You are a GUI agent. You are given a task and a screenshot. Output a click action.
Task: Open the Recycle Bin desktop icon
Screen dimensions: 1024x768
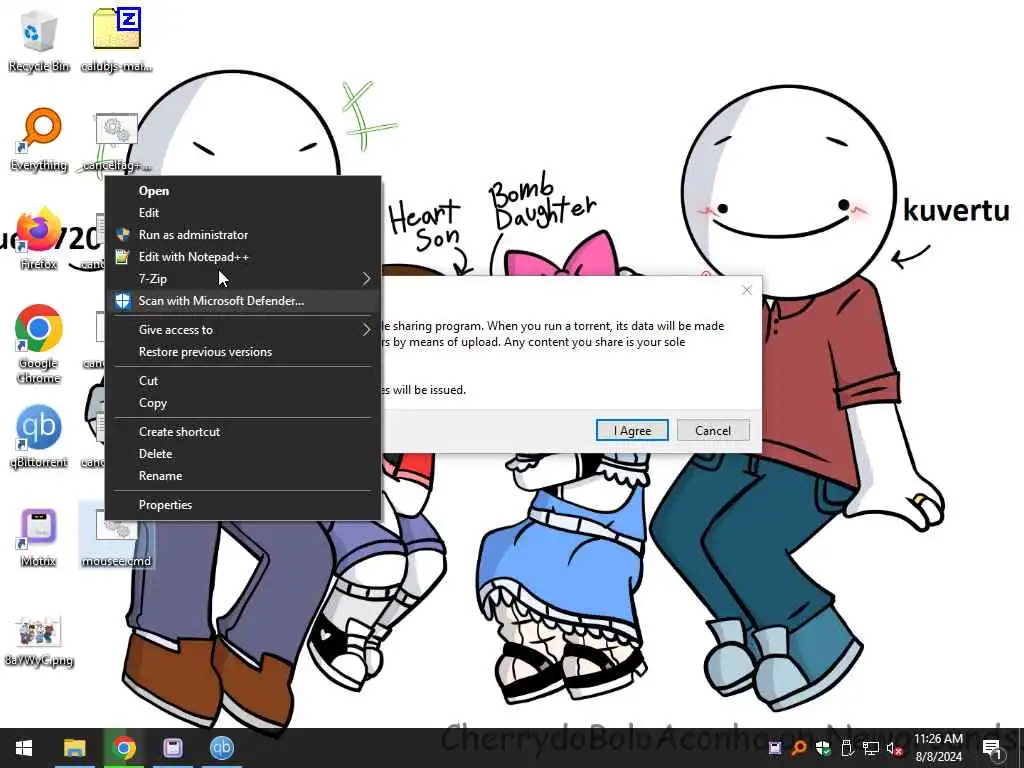coord(39,39)
